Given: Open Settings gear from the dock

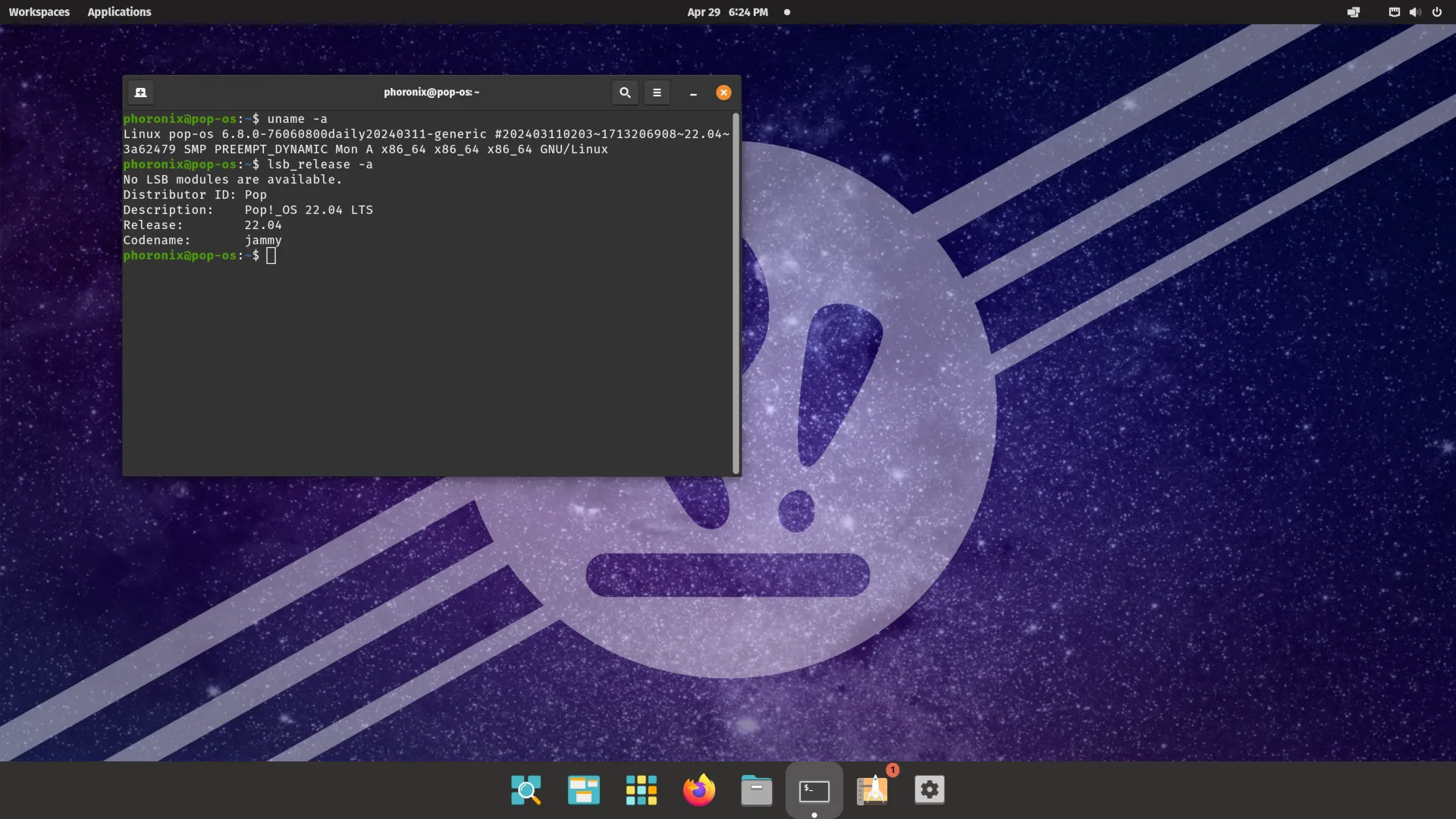Looking at the screenshot, I should (930, 790).
